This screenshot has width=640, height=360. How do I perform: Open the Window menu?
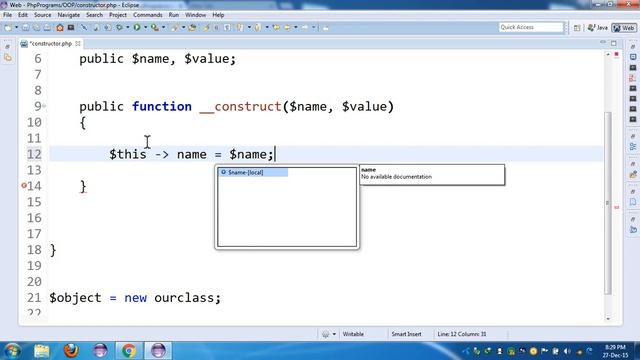tap(196, 15)
